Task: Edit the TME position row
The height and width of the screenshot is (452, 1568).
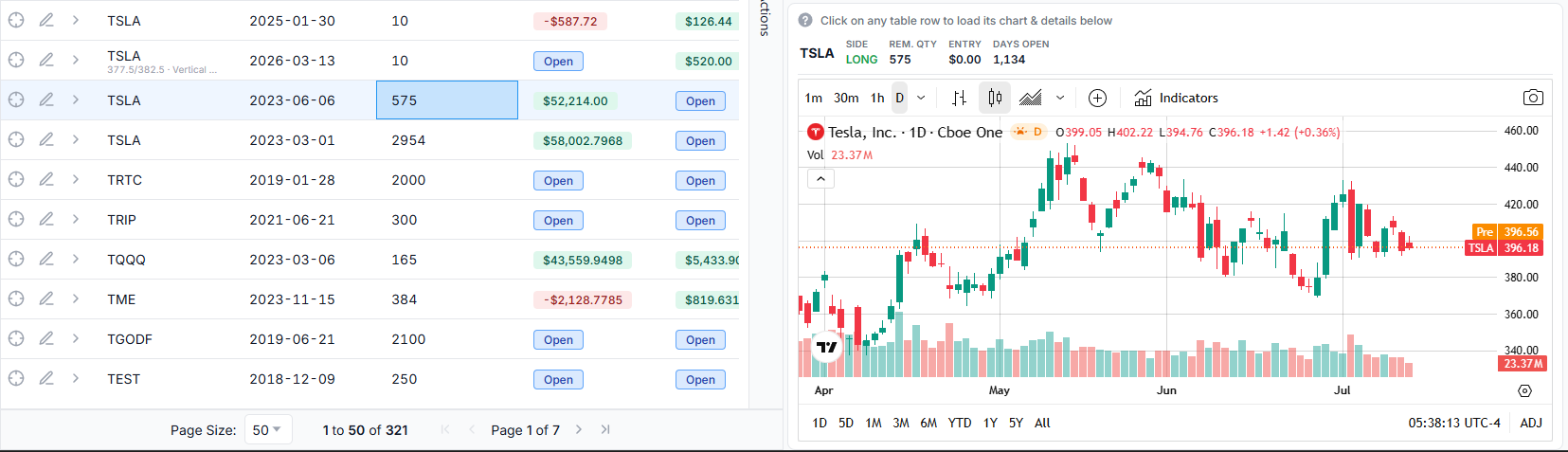Action: pyautogui.click(x=45, y=298)
